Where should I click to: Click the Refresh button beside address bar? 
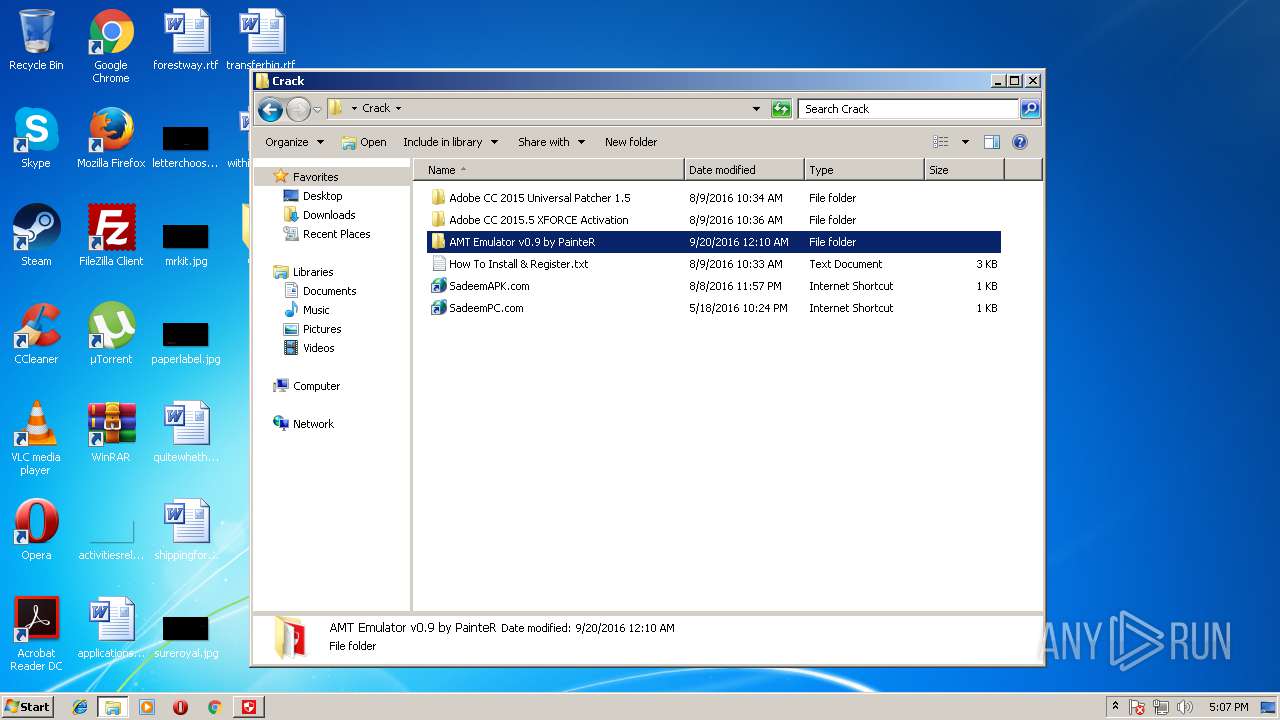point(781,109)
